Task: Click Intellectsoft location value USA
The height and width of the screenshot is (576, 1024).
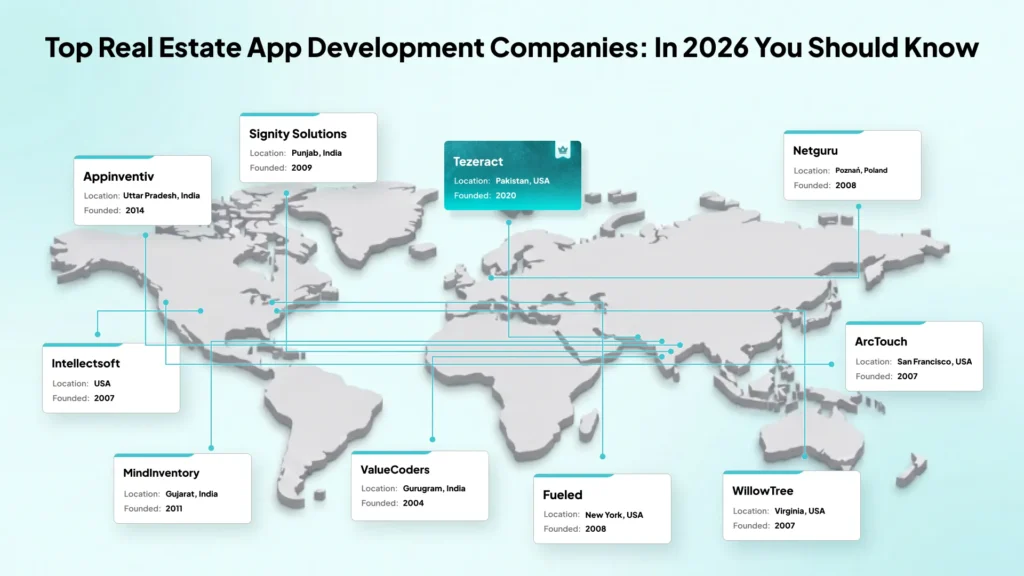Action: click(103, 383)
